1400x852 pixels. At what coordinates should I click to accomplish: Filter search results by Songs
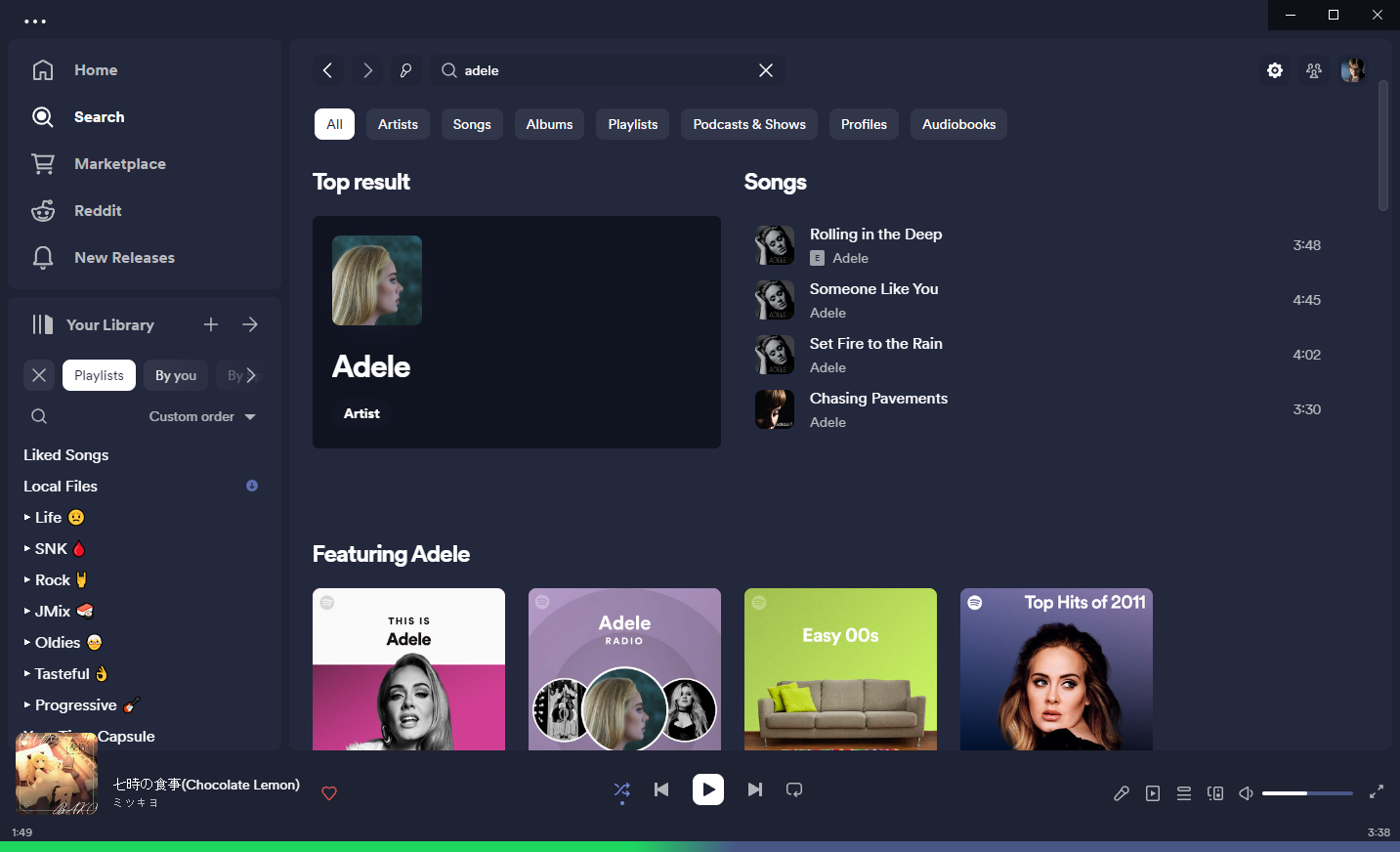(472, 124)
